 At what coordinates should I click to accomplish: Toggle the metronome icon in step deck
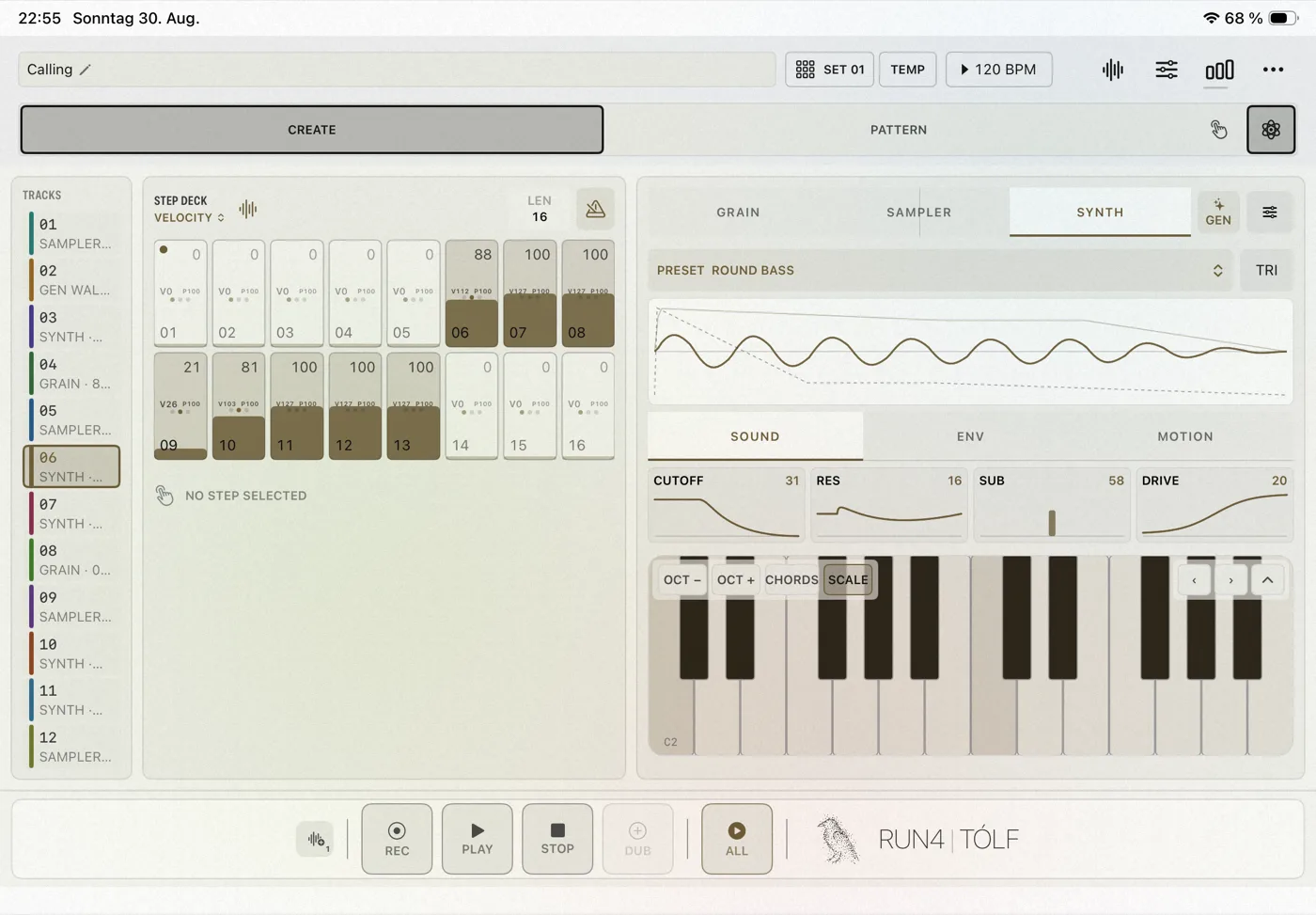[x=595, y=209]
